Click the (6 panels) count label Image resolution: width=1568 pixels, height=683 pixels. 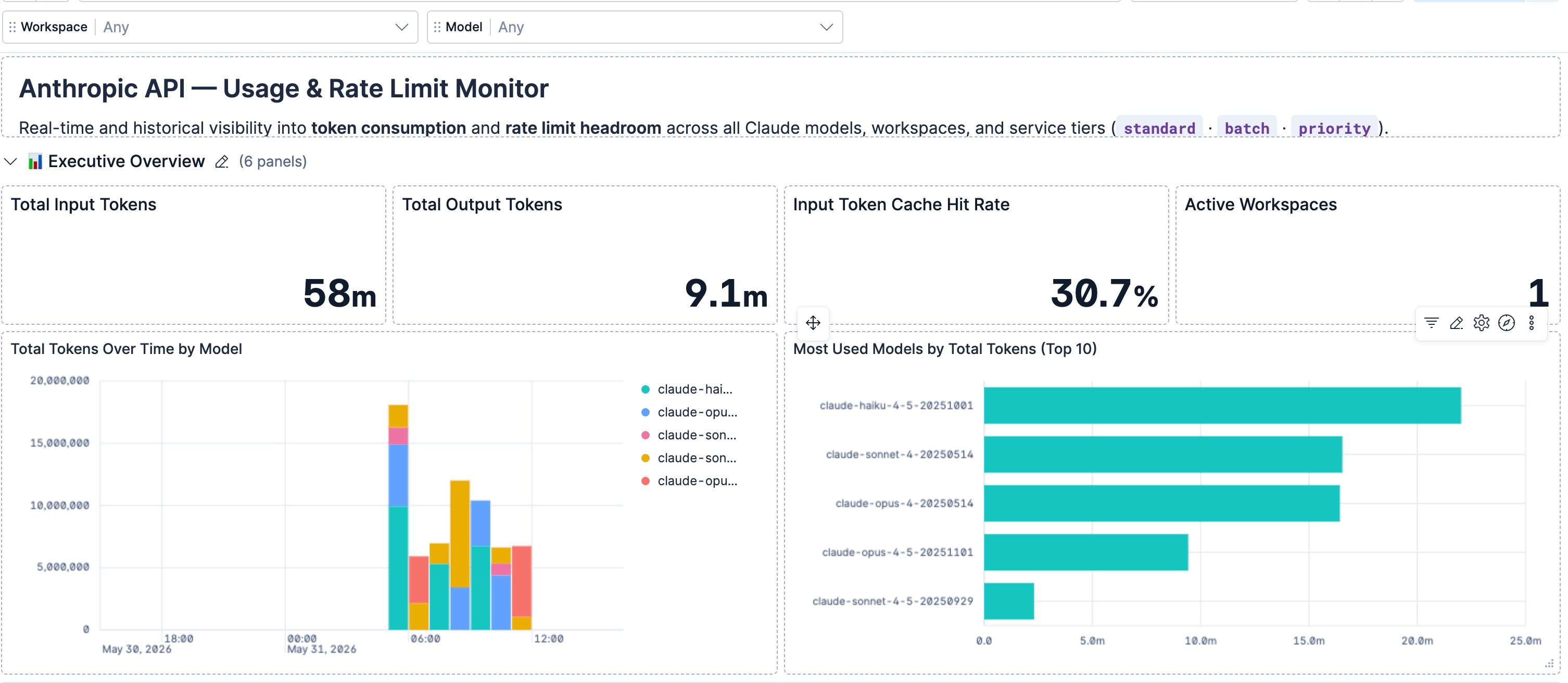(x=273, y=161)
